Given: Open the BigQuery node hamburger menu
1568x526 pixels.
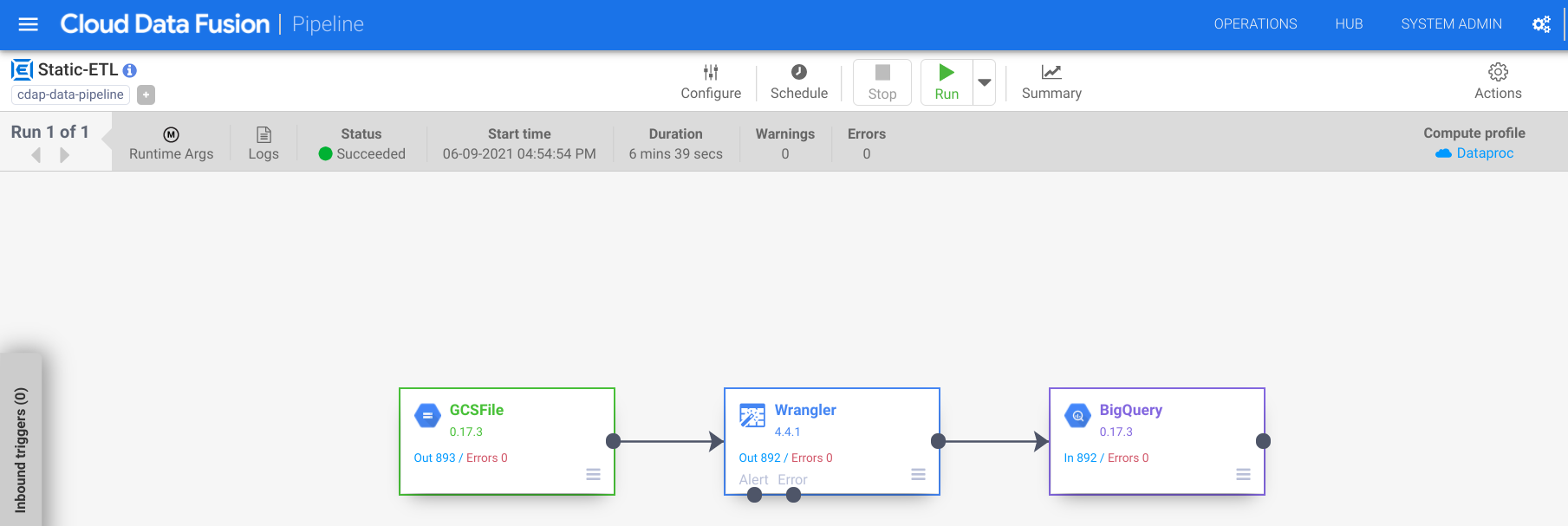Looking at the screenshot, I should pos(1243,474).
